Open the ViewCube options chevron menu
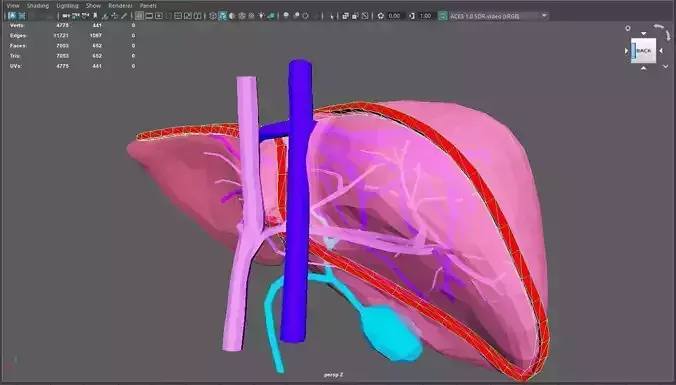Screen dimensions: 676x385 click(x=666, y=66)
